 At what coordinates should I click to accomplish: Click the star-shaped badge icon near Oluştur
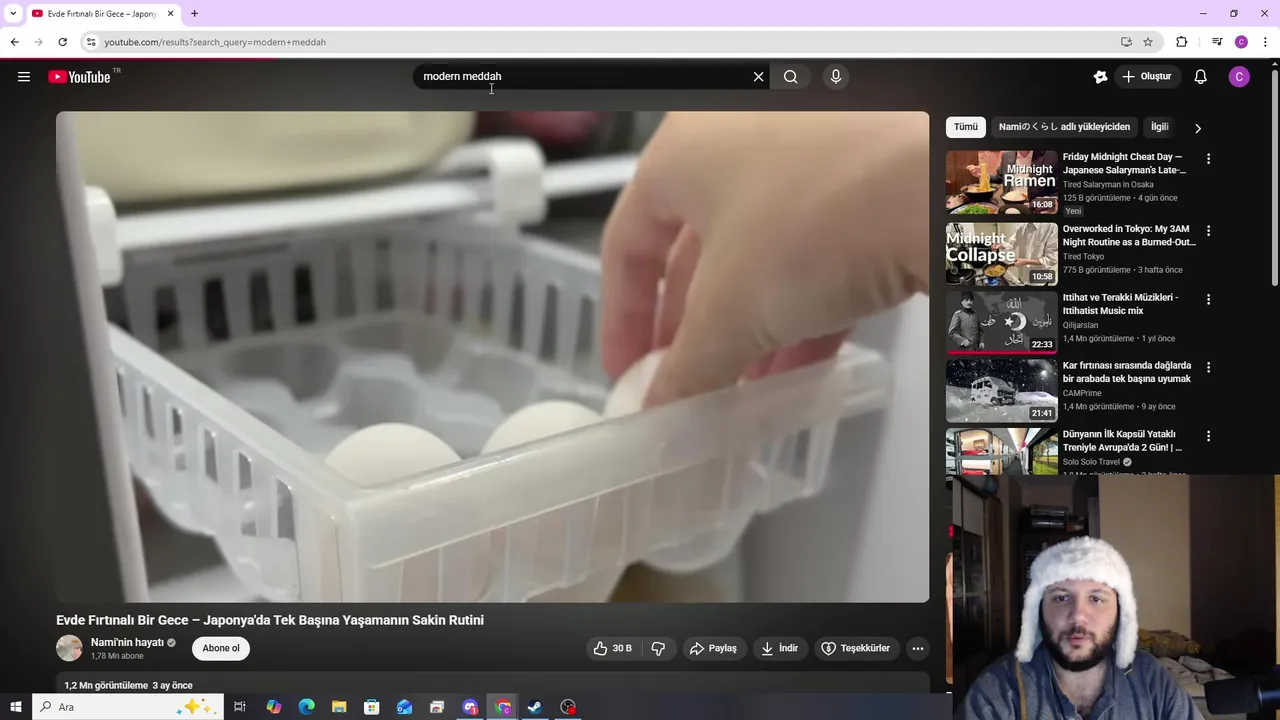[x=1100, y=77]
